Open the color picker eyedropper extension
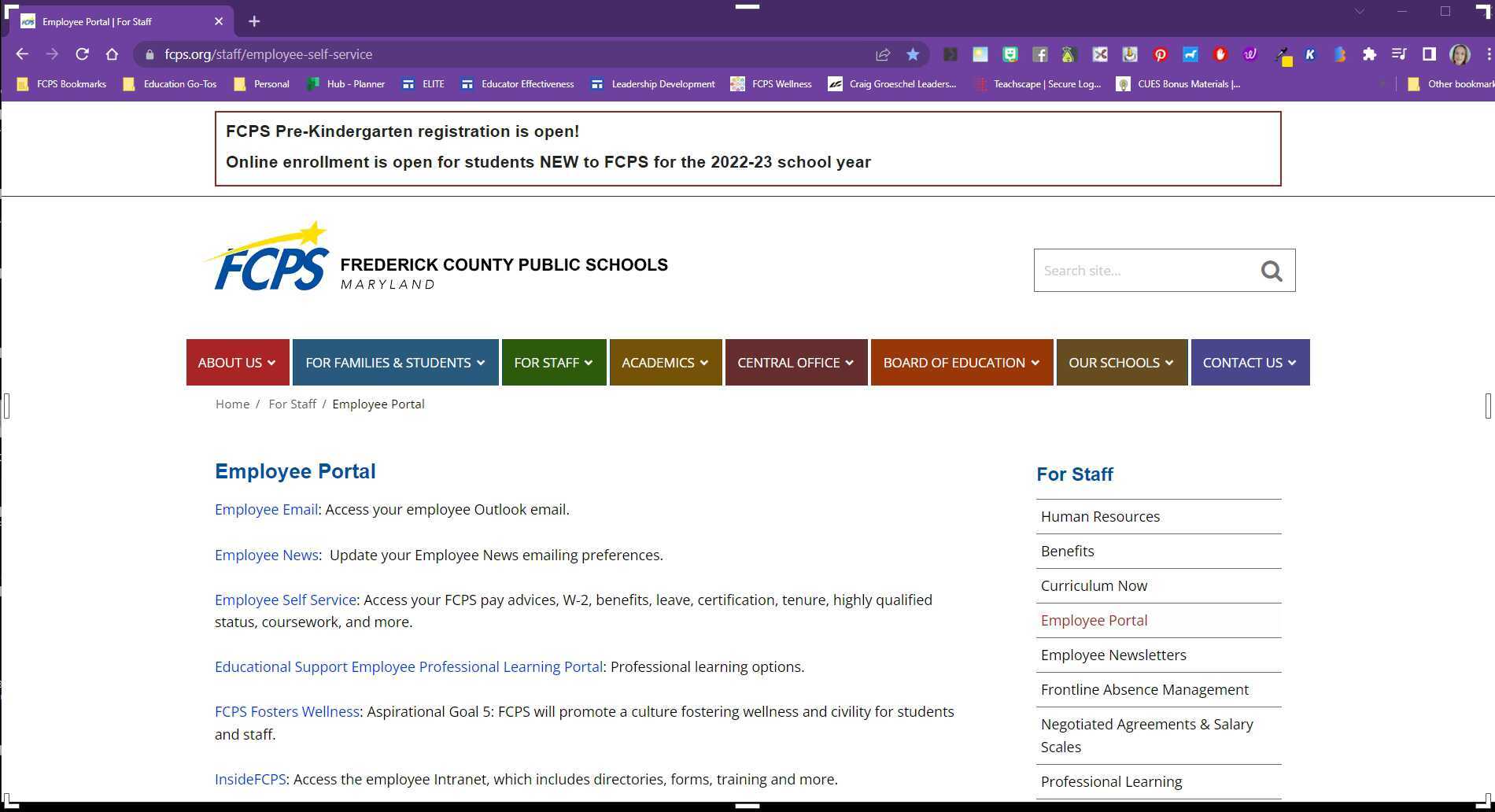Image resolution: width=1495 pixels, height=812 pixels. click(x=1282, y=55)
